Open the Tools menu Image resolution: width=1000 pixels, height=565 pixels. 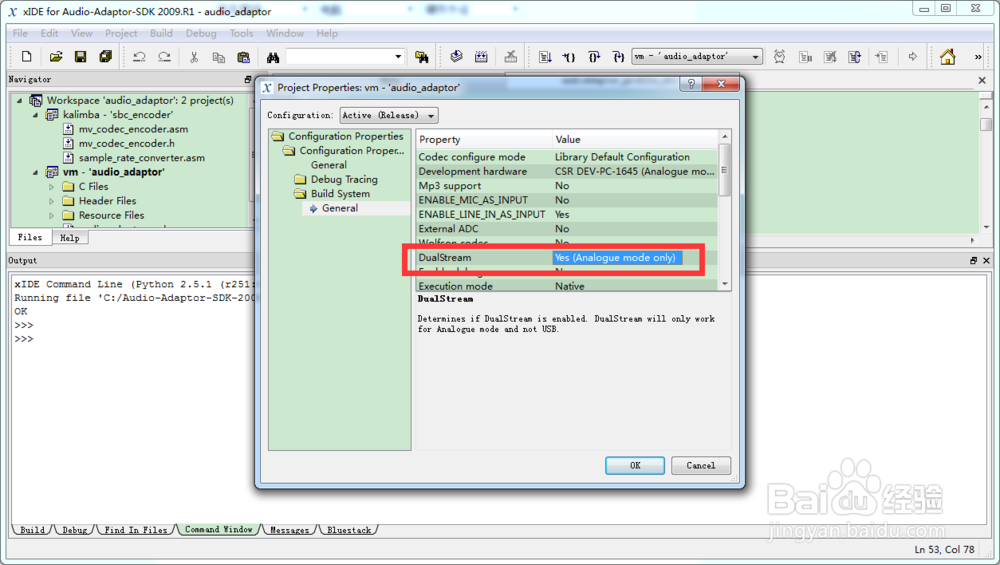(x=242, y=33)
